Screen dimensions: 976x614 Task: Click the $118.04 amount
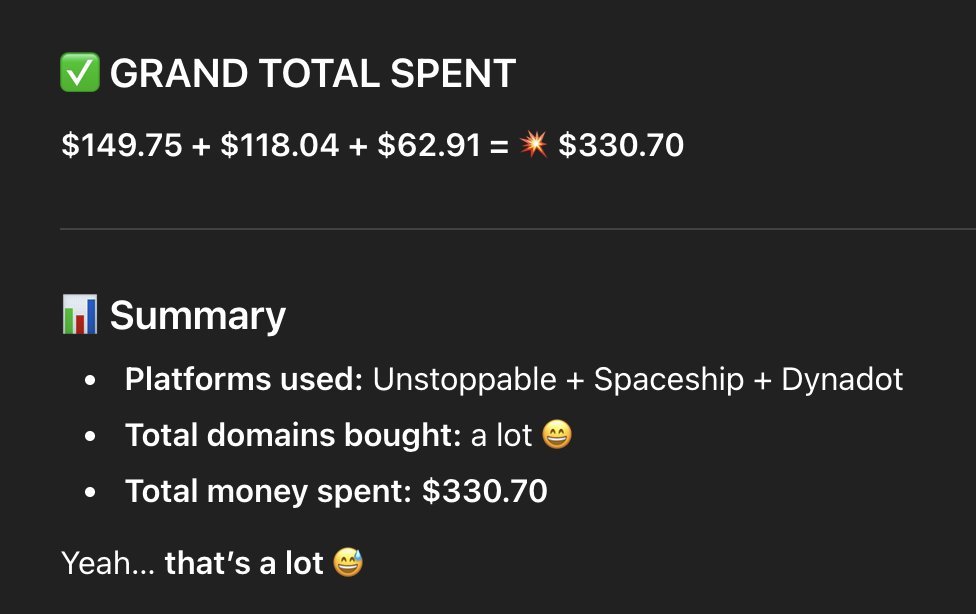[279, 145]
